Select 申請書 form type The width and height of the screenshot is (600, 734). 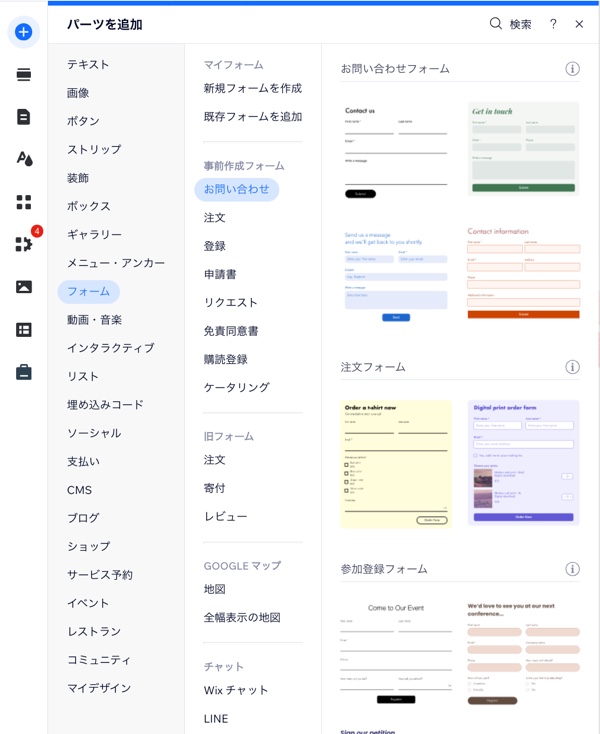[220, 274]
